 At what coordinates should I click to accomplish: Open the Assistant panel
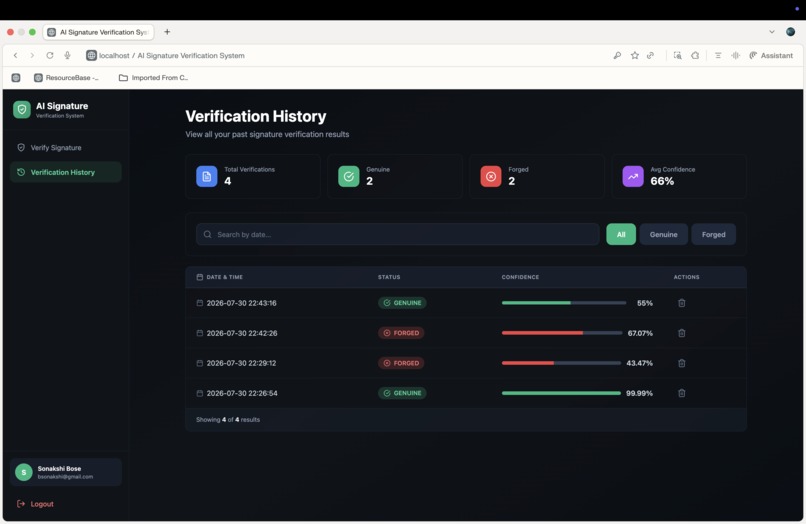coord(771,55)
